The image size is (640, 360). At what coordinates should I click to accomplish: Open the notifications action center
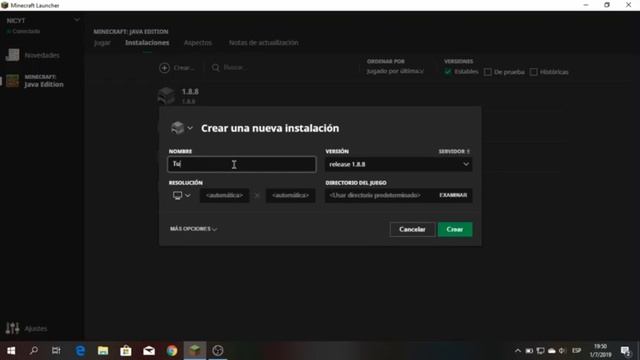[625, 351]
